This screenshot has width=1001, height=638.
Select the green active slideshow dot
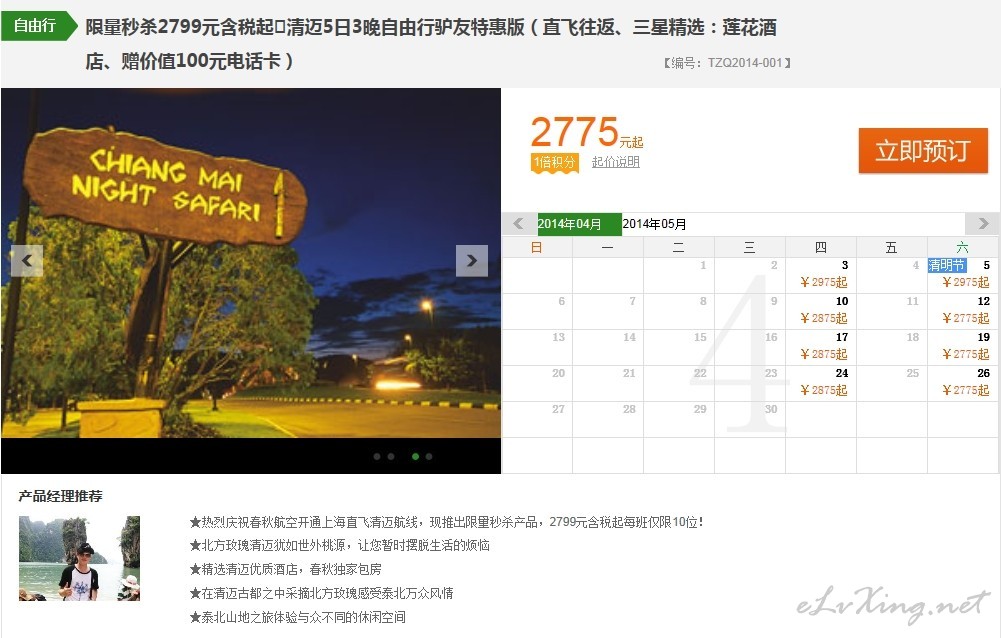click(416, 457)
